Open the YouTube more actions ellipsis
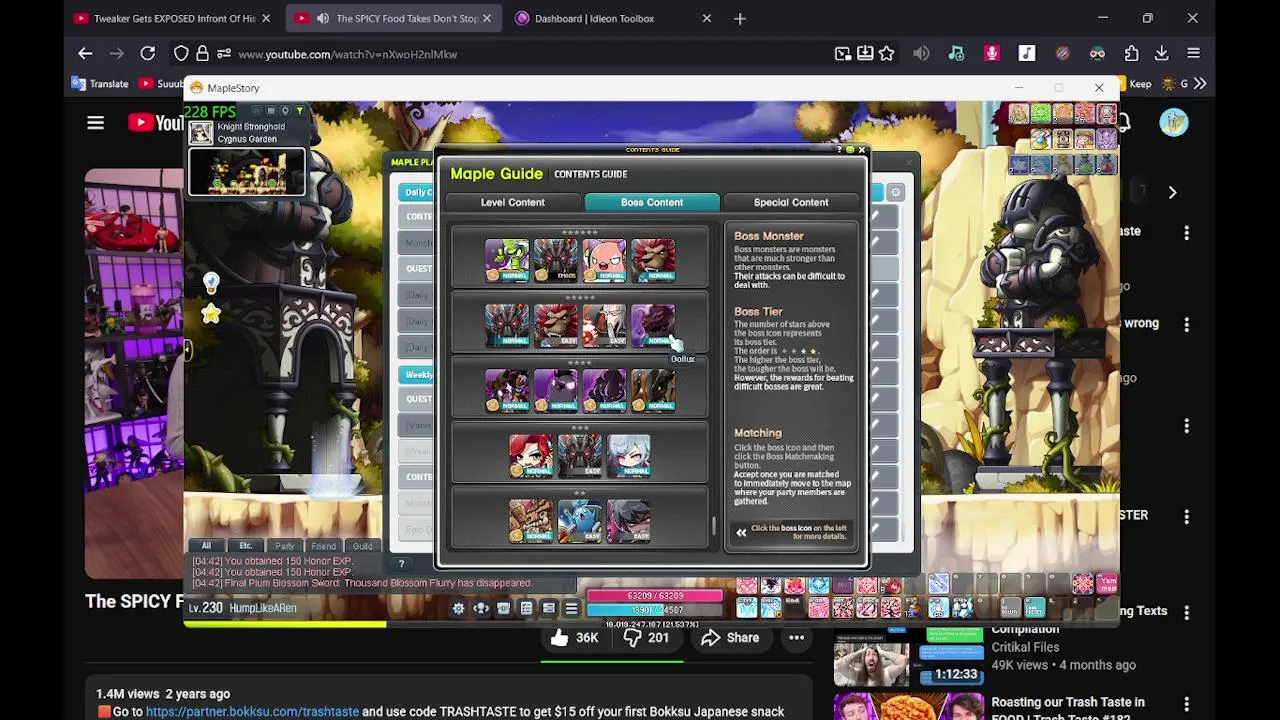Image resolution: width=1280 pixels, height=720 pixels. point(796,638)
